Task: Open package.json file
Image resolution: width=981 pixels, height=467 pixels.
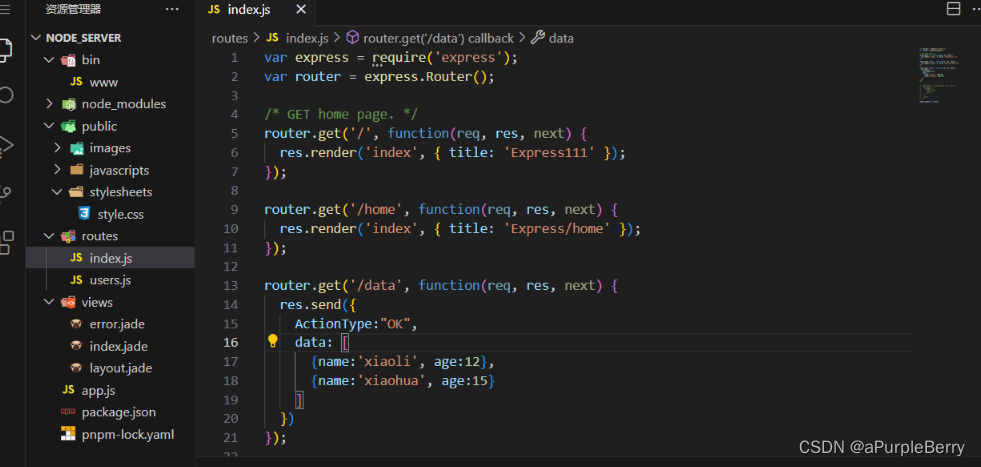Action: (119, 413)
